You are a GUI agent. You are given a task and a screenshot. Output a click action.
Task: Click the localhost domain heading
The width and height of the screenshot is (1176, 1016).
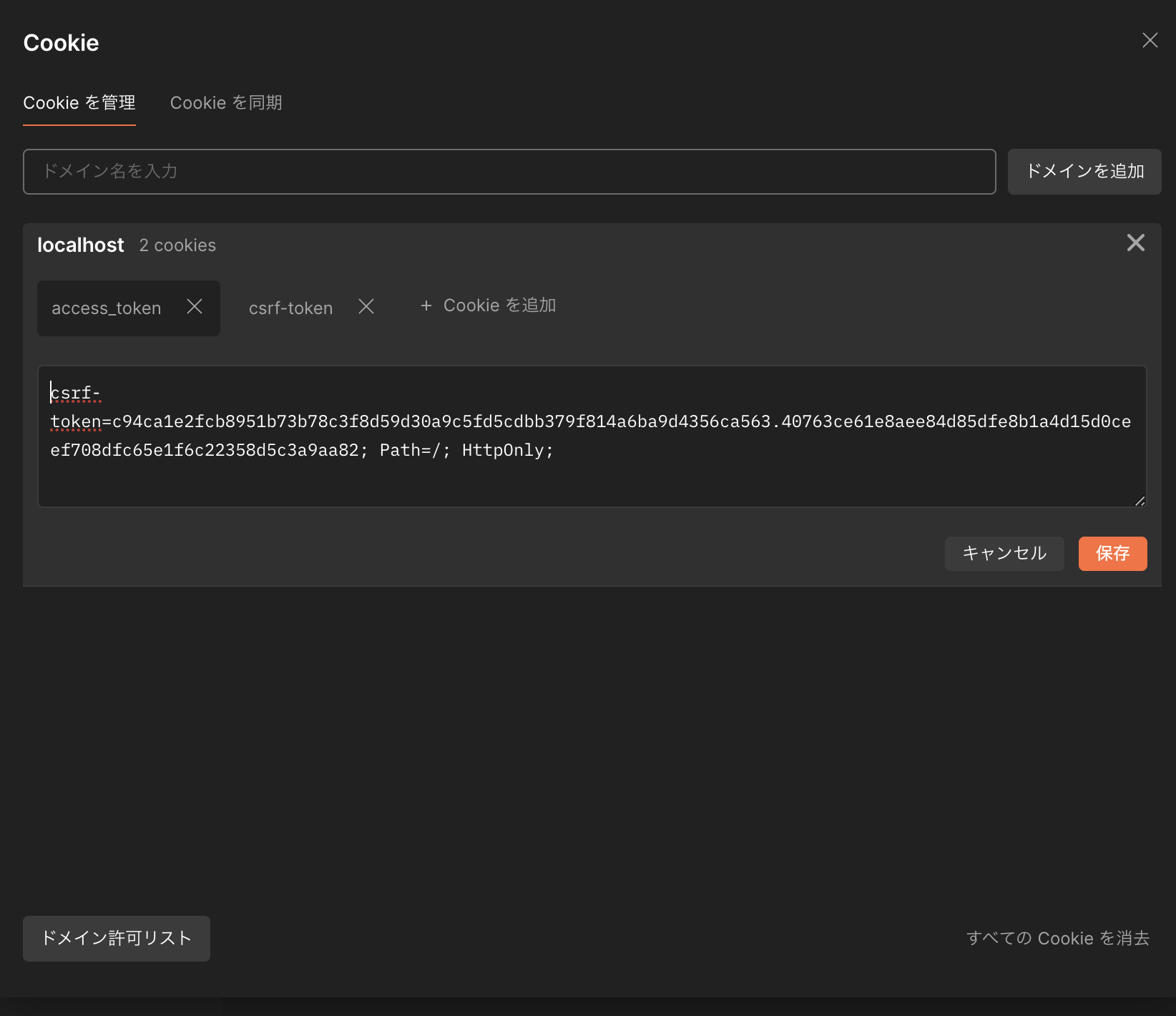(81, 245)
